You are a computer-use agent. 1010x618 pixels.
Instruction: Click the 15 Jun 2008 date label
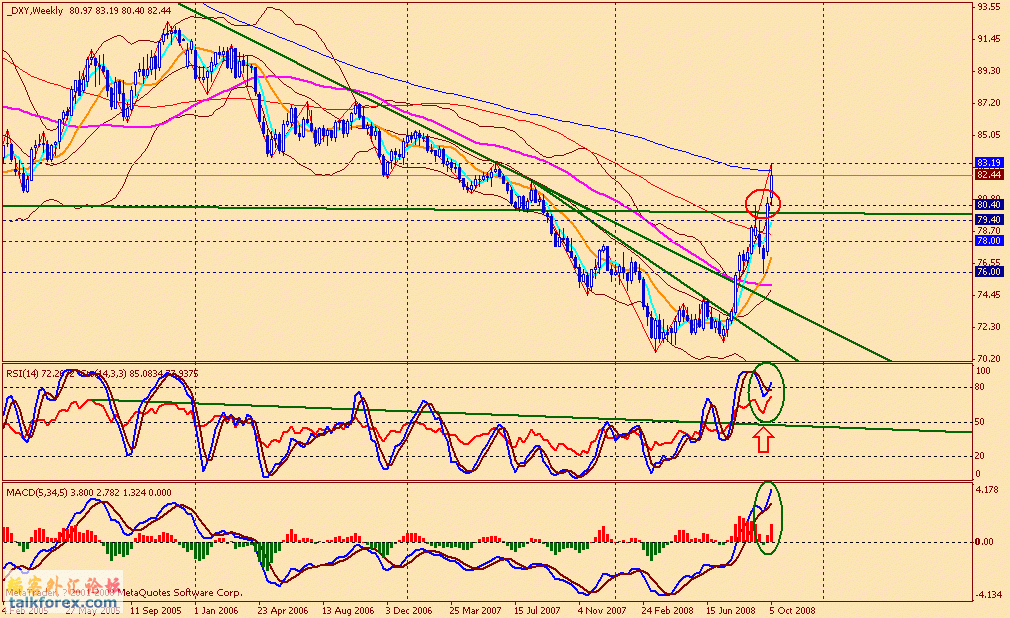pos(730,610)
